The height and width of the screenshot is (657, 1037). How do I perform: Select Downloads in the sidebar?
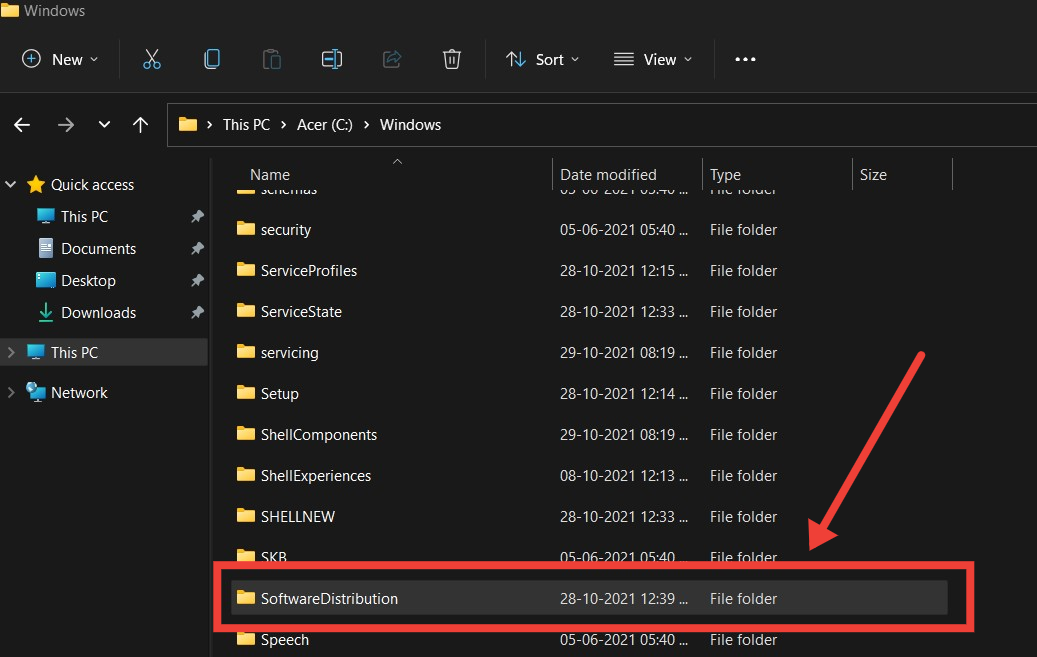tap(98, 313)
